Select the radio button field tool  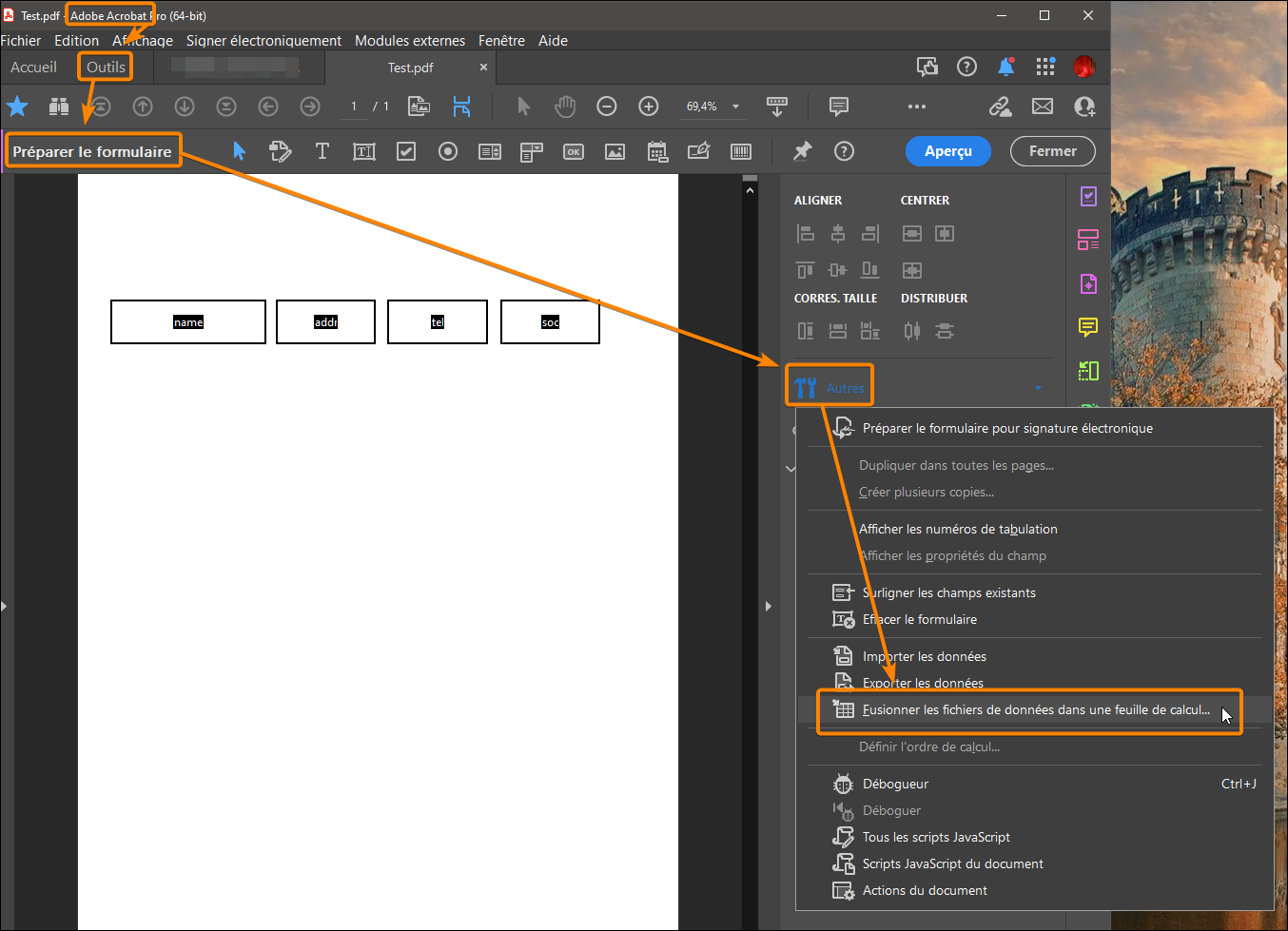pos(447,150)
